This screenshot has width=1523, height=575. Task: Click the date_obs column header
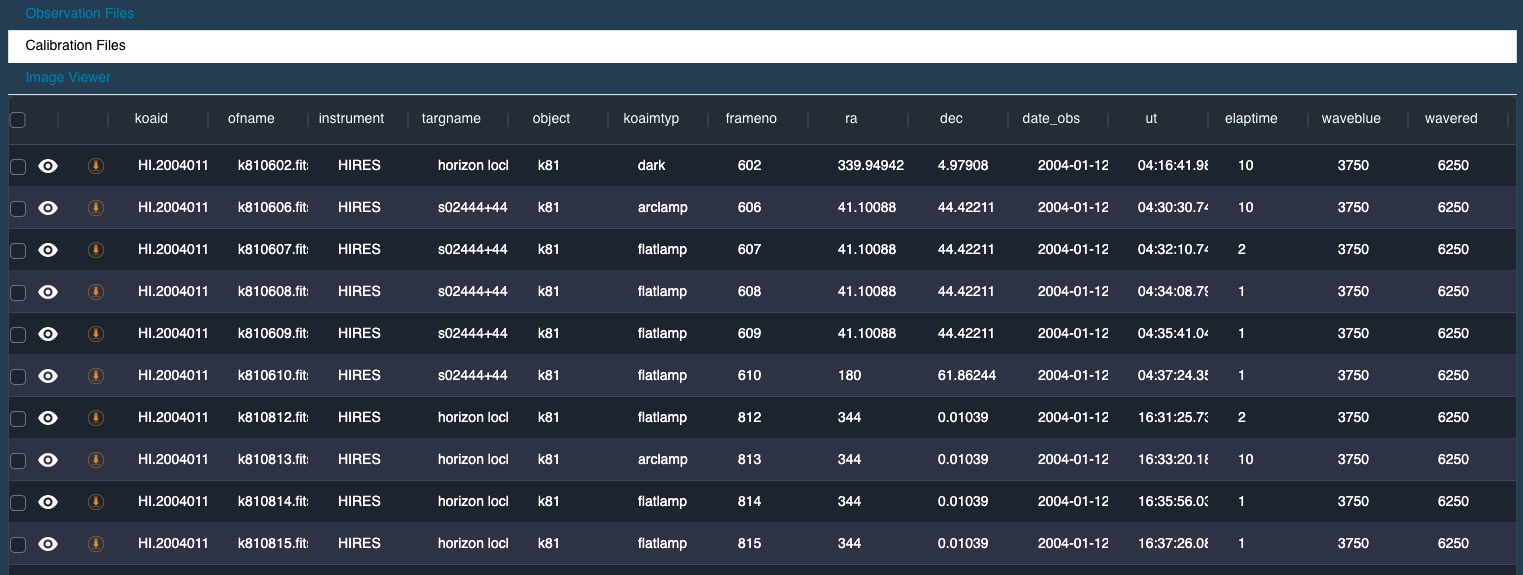coord(1050,119)
